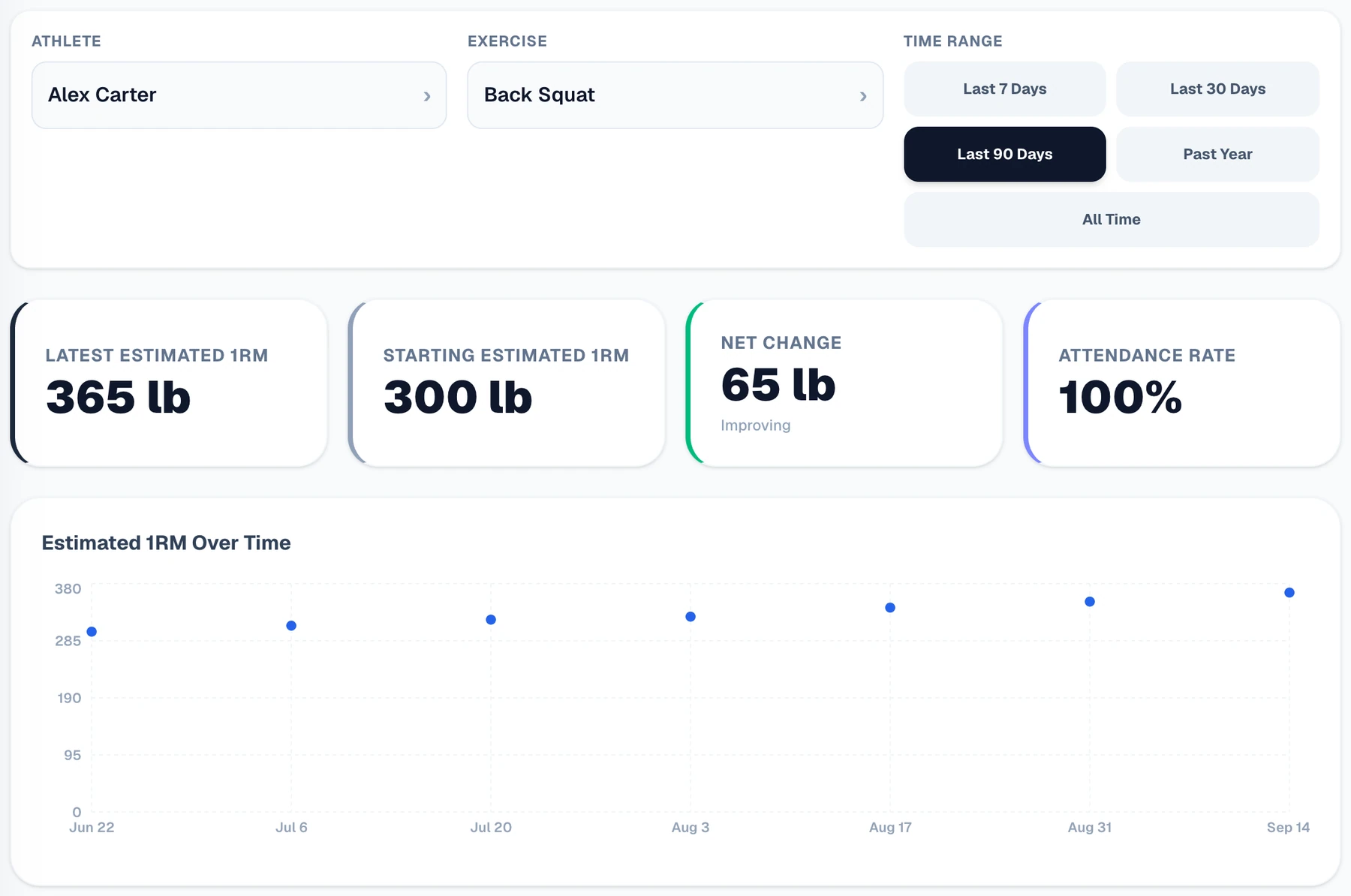Click the Starting Estimated 1RM card
1351x896 pixels.
pyautogui.click(x=507, y=383)
